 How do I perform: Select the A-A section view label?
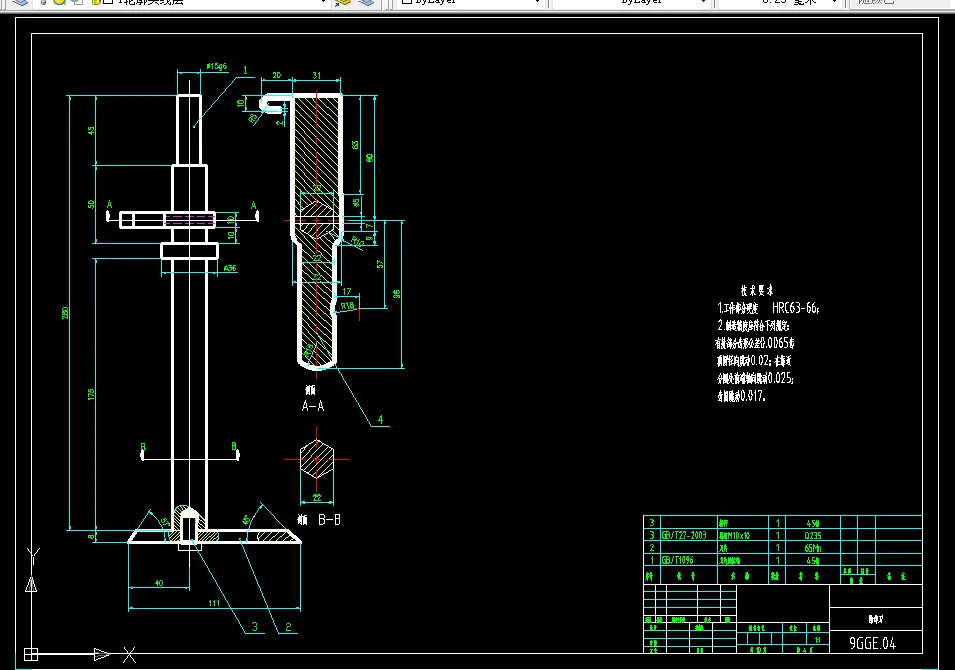coord(313,406)
